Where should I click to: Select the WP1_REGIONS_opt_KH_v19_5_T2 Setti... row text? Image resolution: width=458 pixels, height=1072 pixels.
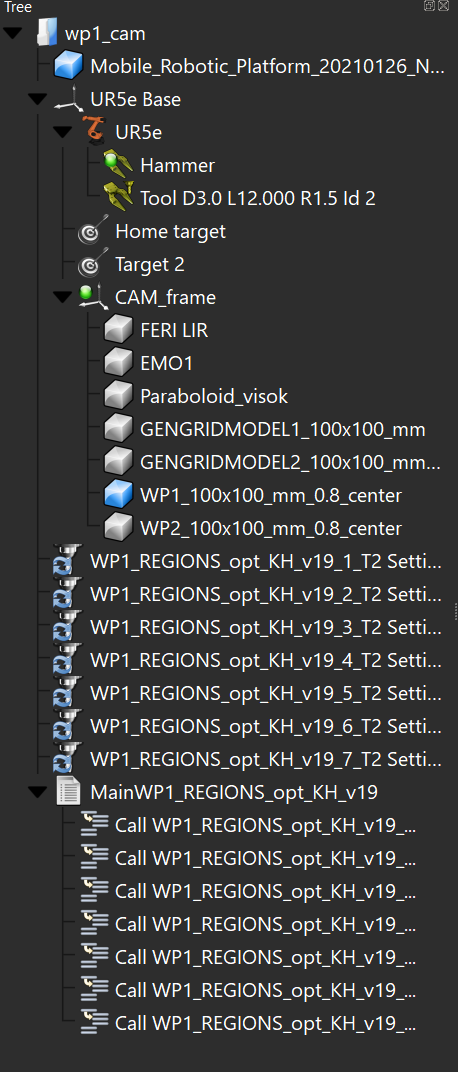click(x=265, y=693)
